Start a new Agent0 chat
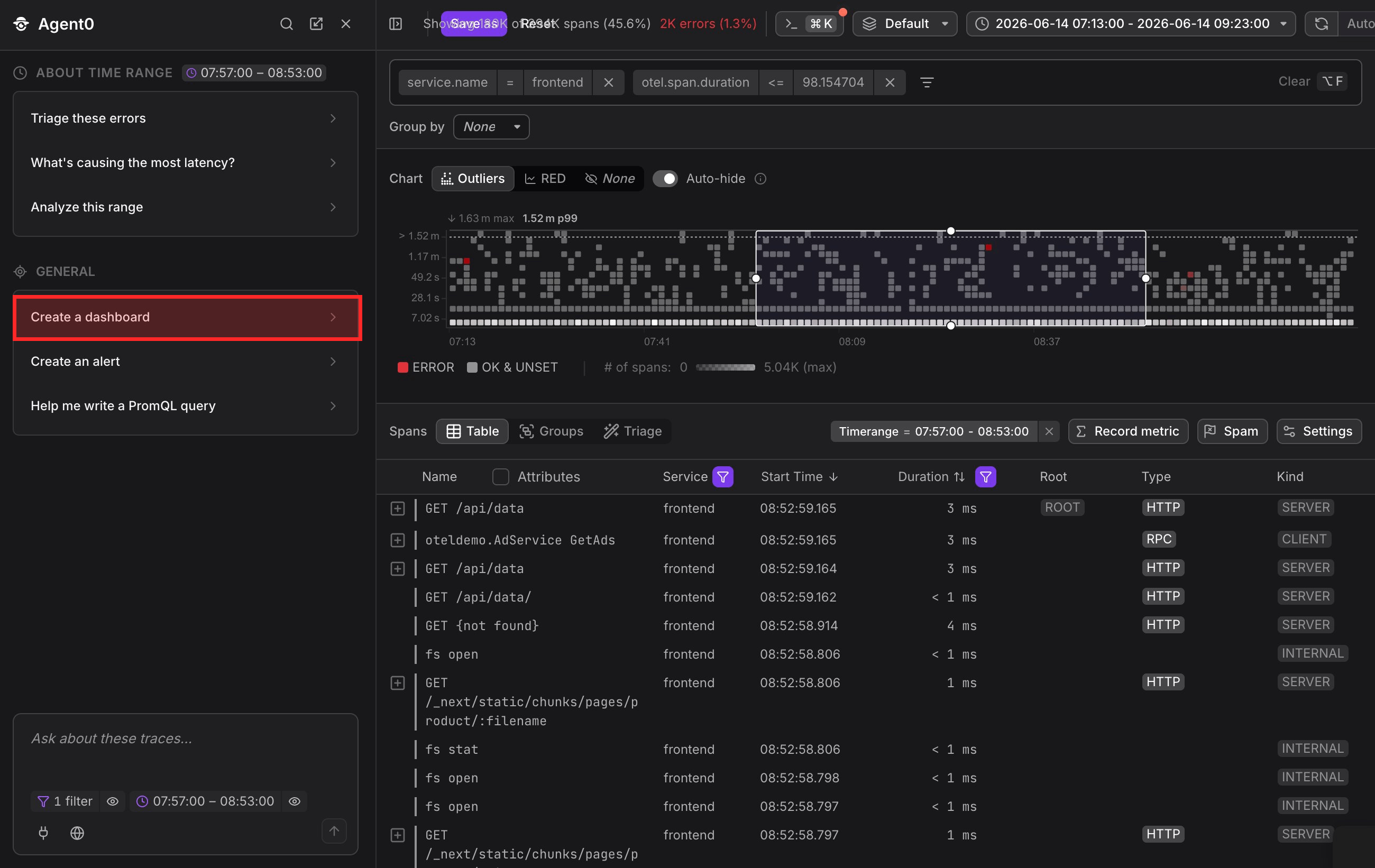The height and width of the screenshot is (868, 1375). coord(316,24)
